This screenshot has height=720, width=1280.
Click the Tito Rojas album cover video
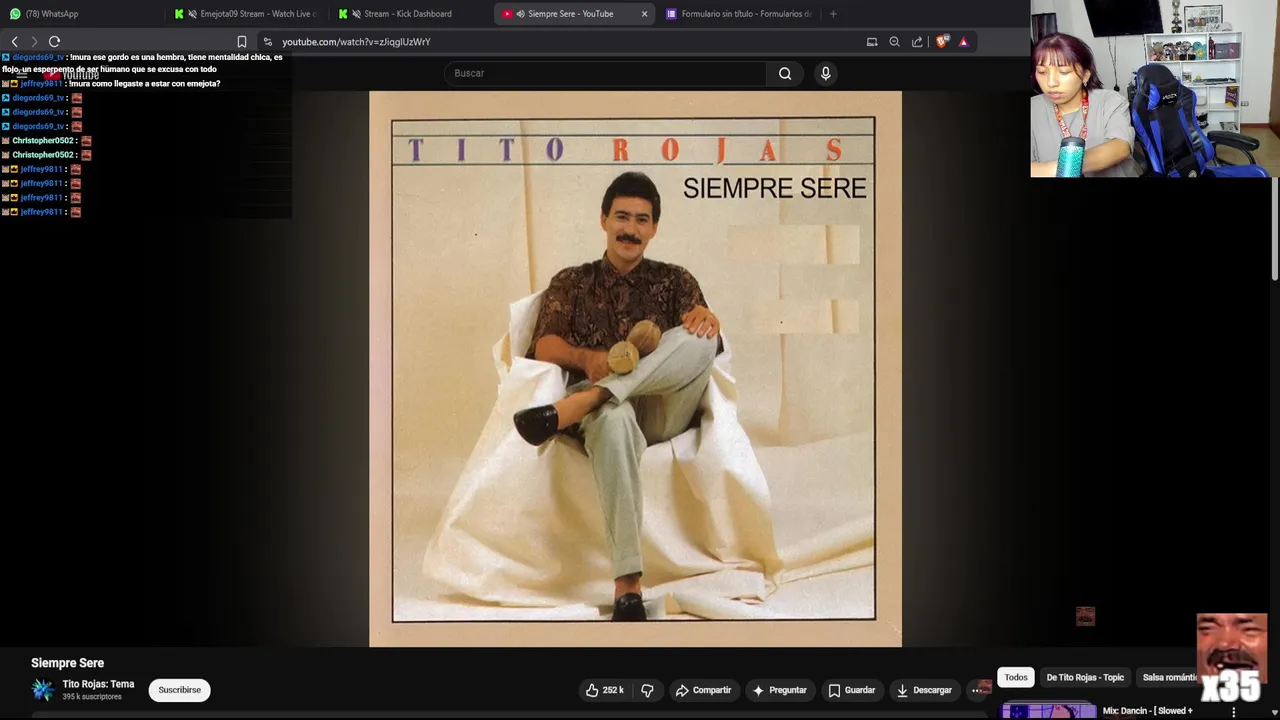coord(635,369)
